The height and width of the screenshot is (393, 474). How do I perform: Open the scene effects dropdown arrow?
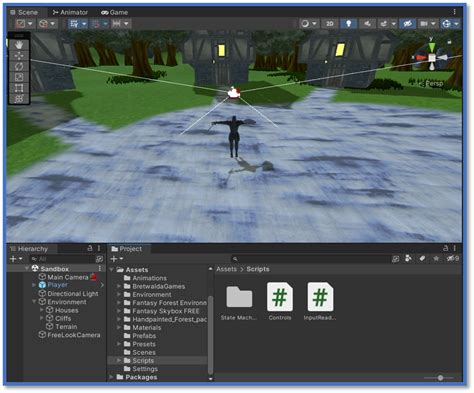click(x=394, y=24)
